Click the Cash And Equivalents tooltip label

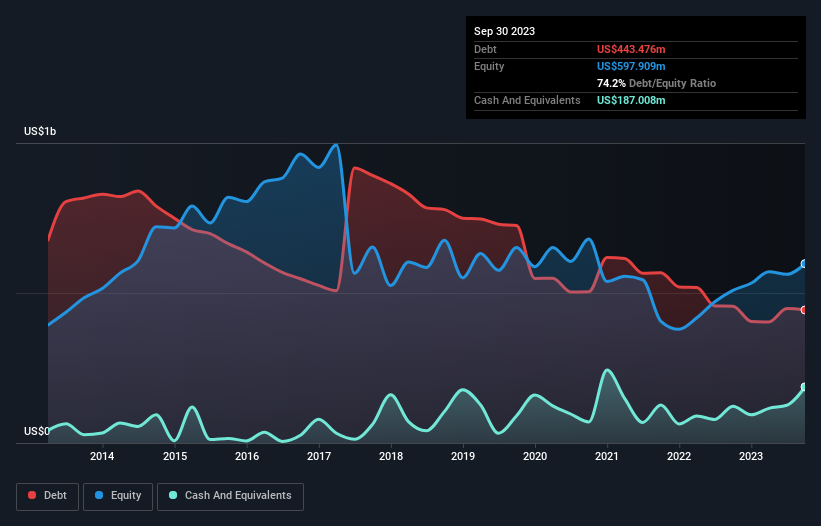click(x=527, y=100)
